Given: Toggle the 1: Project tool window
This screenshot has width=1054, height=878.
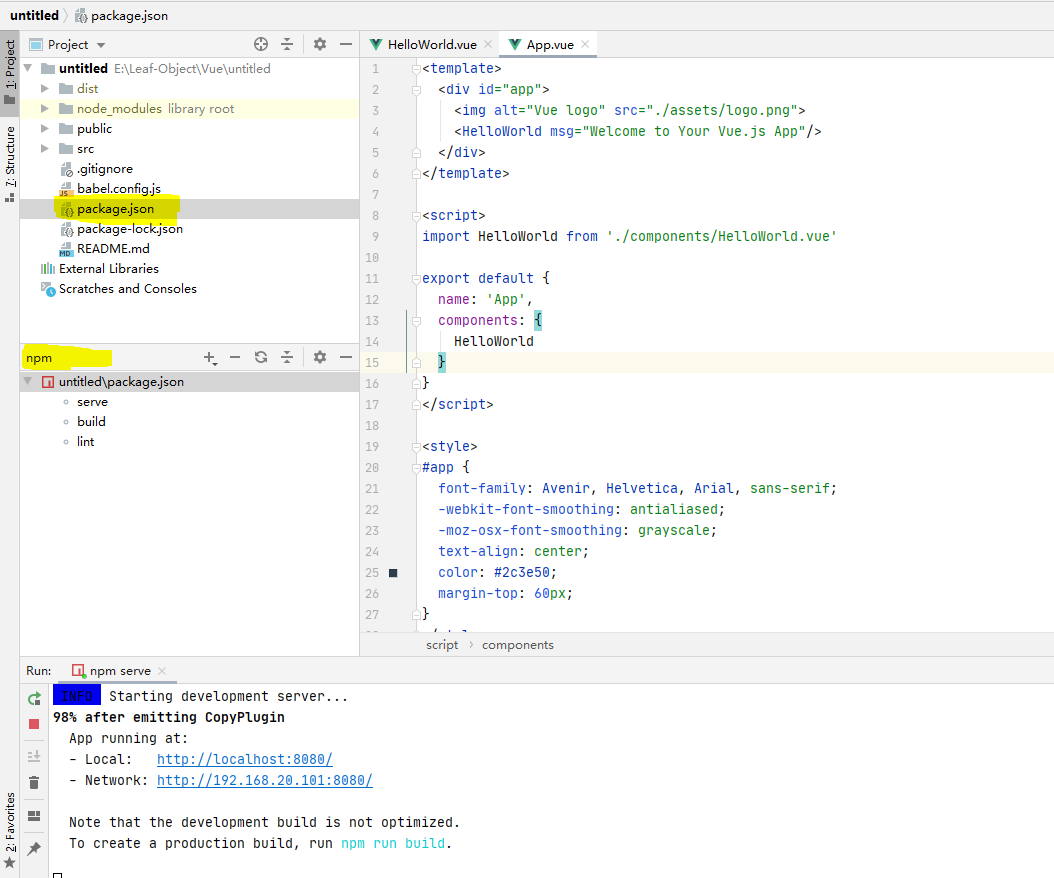Looking at the screenshot, I should [x=10, y=72].
